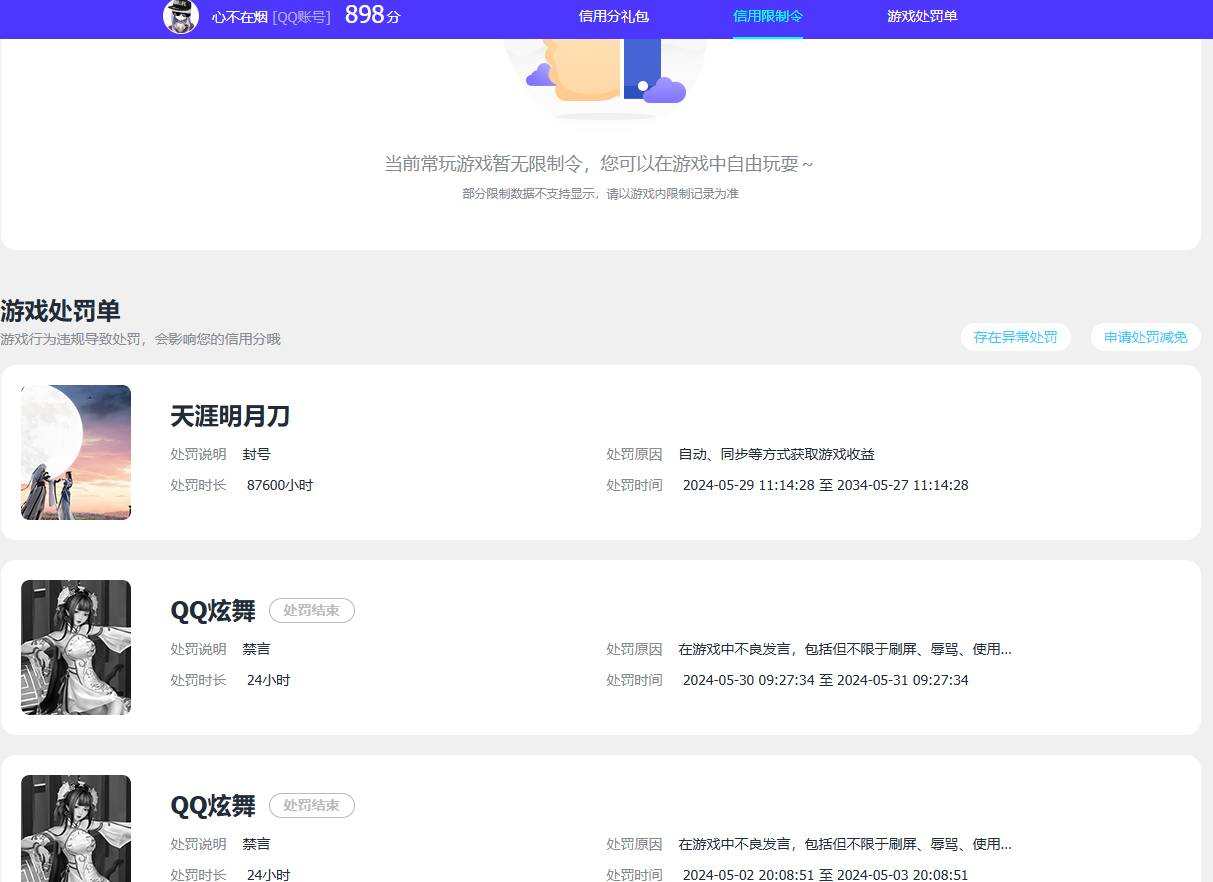This screenshot has width=1213, height=882.
Task: Click 禁言 description on 2024-05-30 card
Action: coord(256,649)
